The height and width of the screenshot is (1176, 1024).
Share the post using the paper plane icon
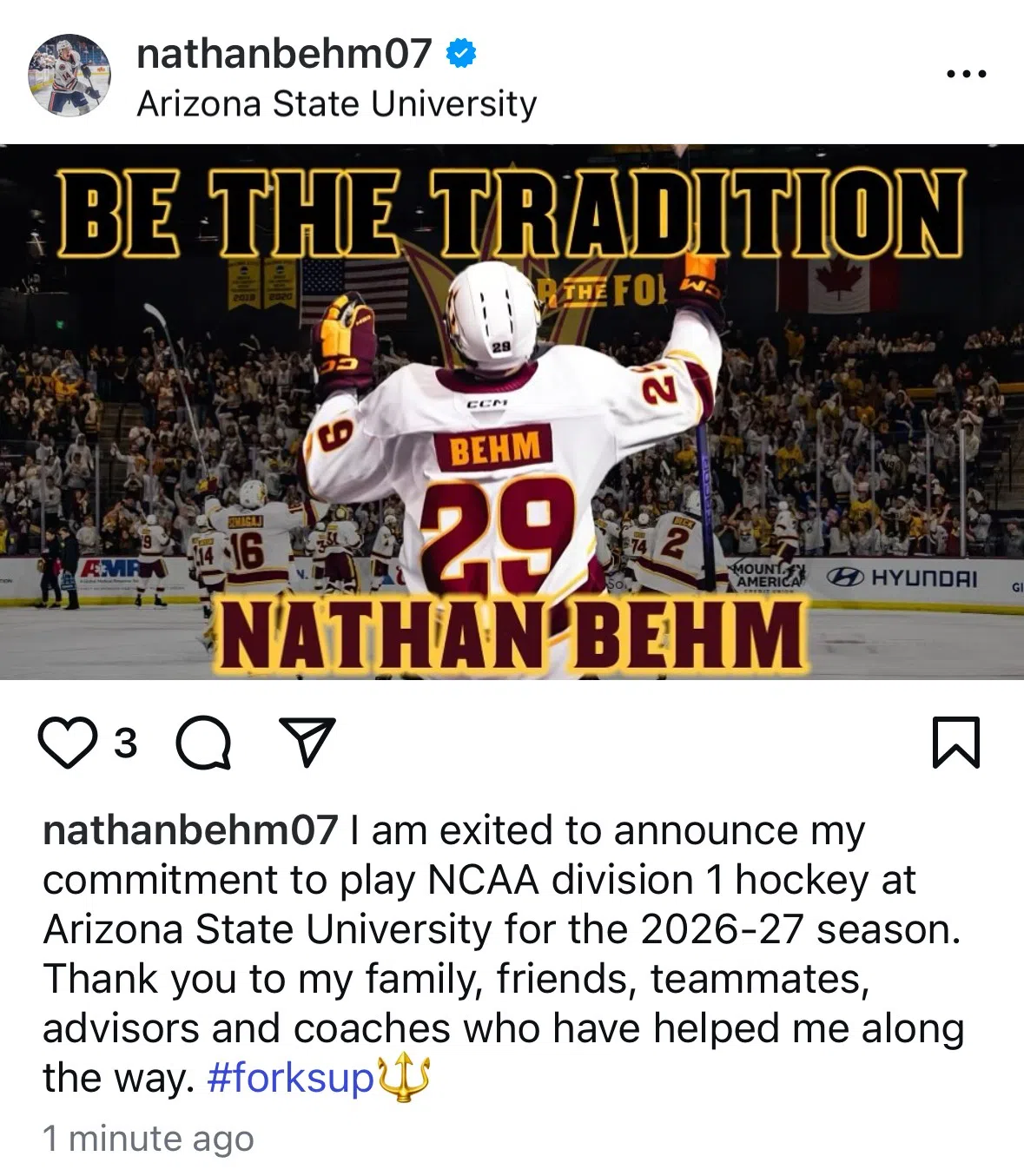tap(307, 742)
